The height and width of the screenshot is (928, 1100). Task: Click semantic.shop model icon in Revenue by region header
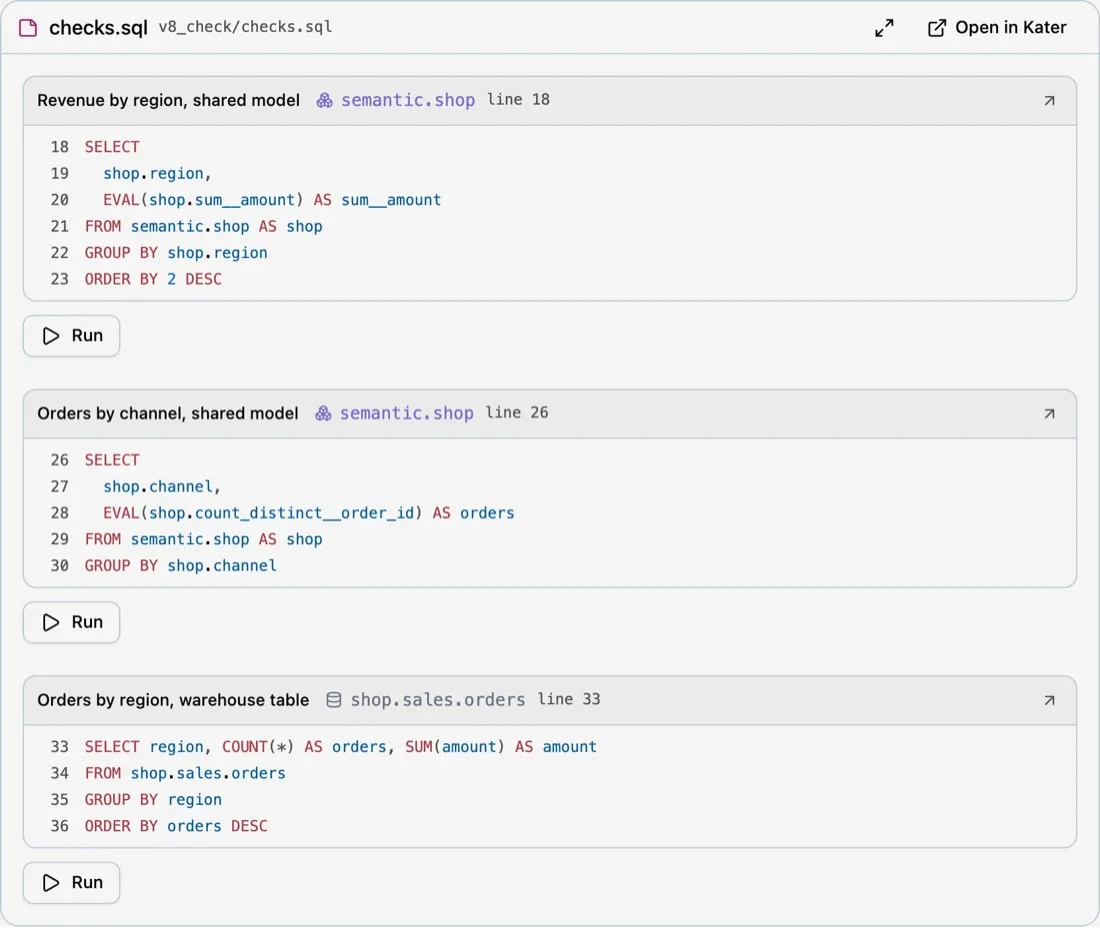tap(324, 100)
